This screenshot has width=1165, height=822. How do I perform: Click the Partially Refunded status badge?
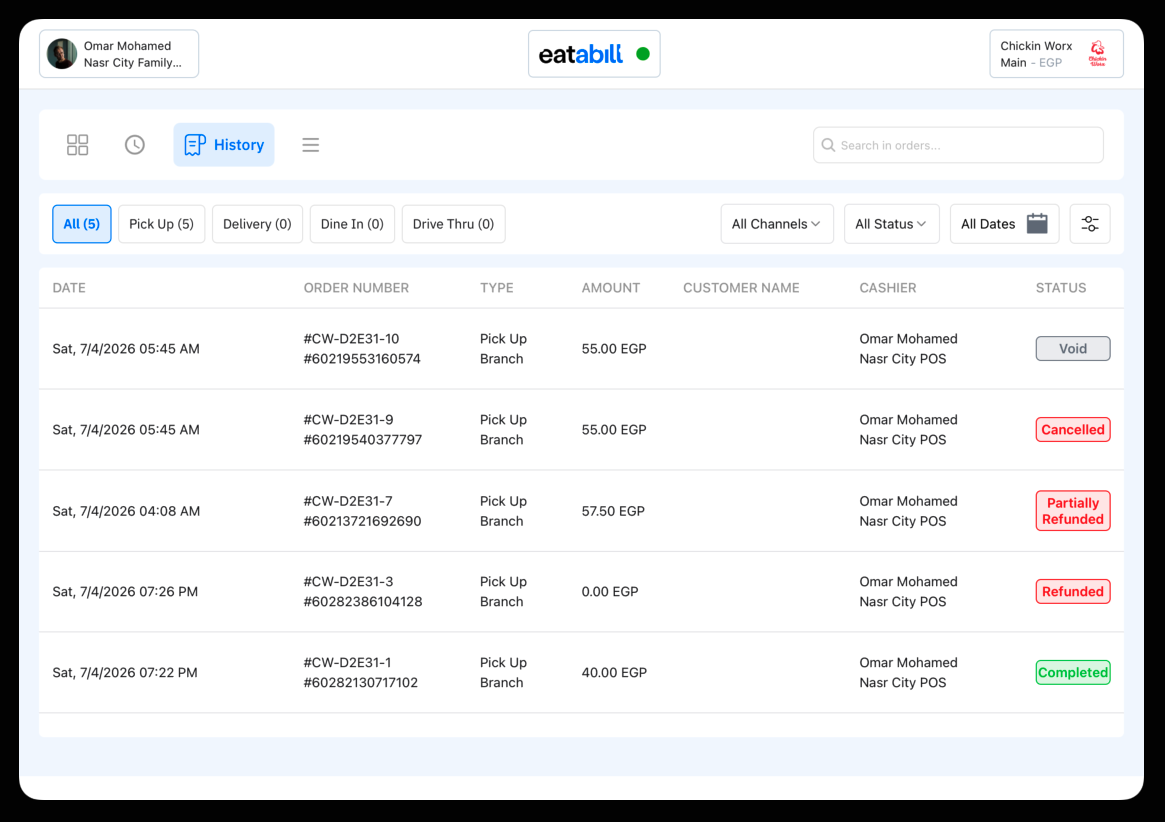tap(1073, 511)
